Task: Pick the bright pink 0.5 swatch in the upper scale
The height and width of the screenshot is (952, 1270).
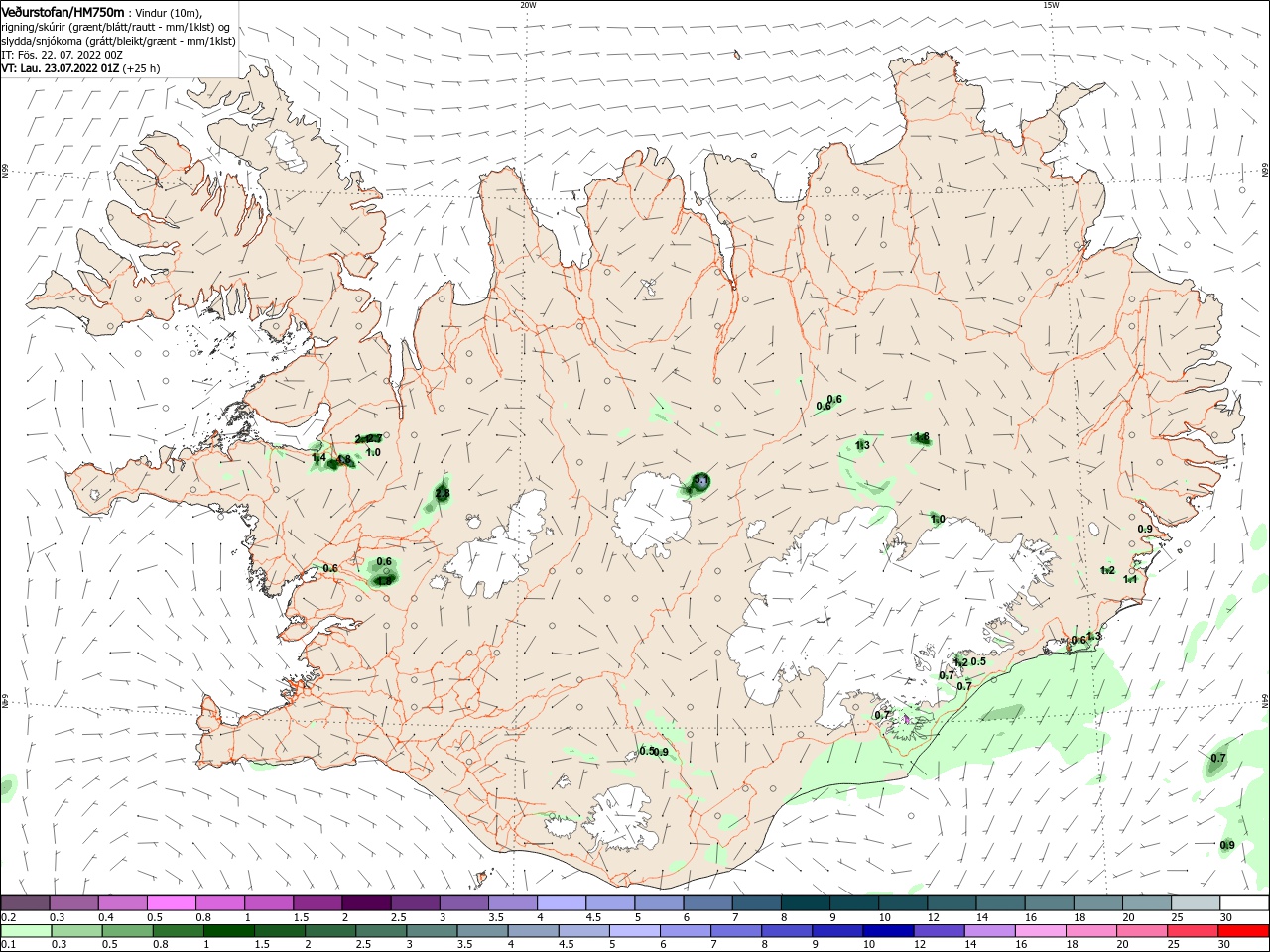Action: [171, 902]
